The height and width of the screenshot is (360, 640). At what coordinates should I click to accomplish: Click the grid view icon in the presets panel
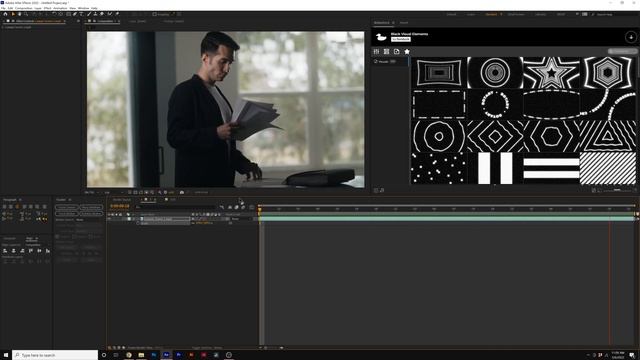point(387,51)
